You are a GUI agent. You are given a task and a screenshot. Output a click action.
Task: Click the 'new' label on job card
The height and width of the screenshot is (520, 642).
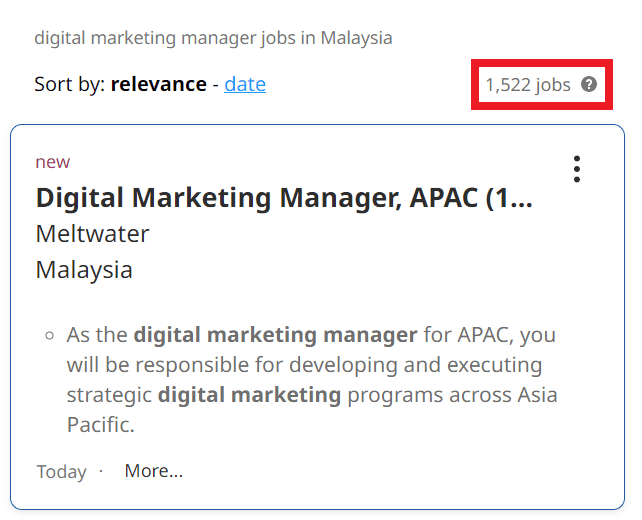pos(53,162)
